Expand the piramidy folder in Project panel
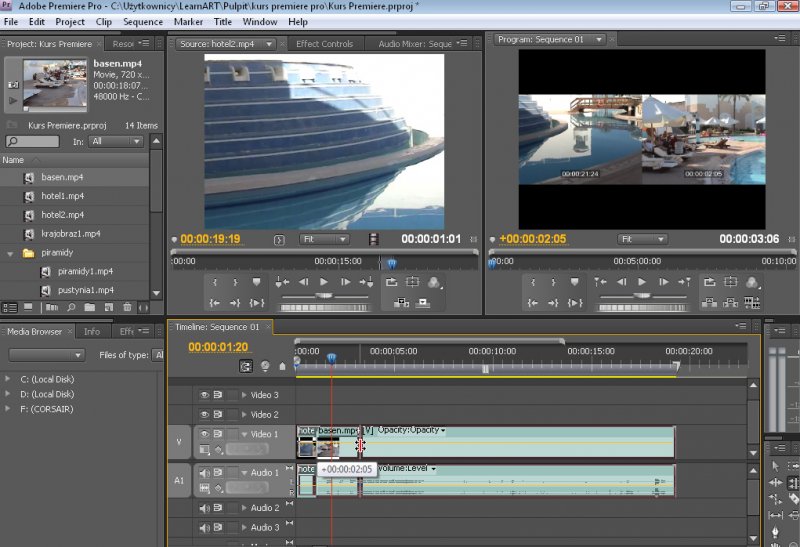 tap(11, 253)
